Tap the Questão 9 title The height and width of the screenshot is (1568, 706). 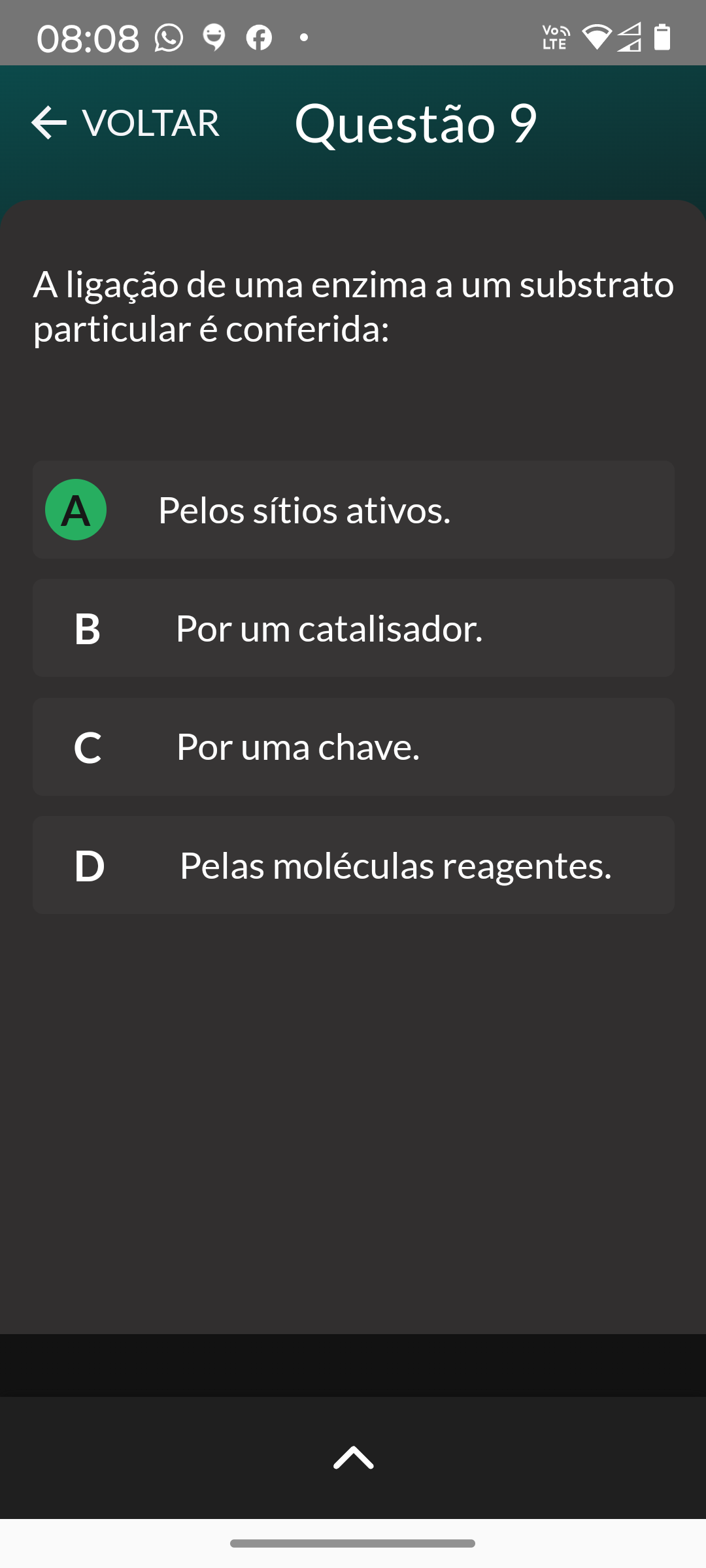(416, 123)
